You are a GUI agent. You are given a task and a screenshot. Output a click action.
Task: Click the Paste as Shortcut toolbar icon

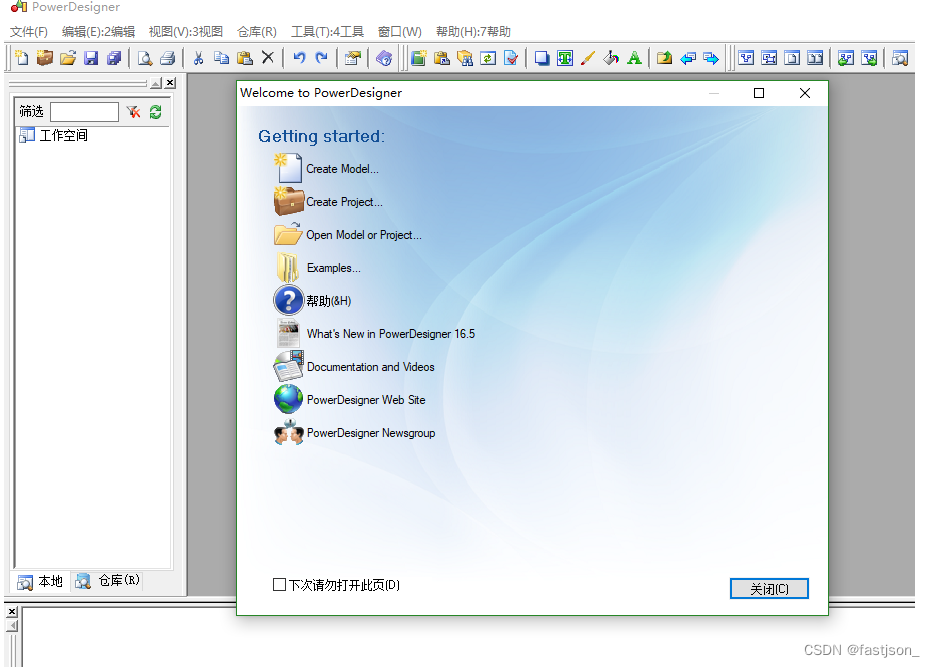point(442,58)
